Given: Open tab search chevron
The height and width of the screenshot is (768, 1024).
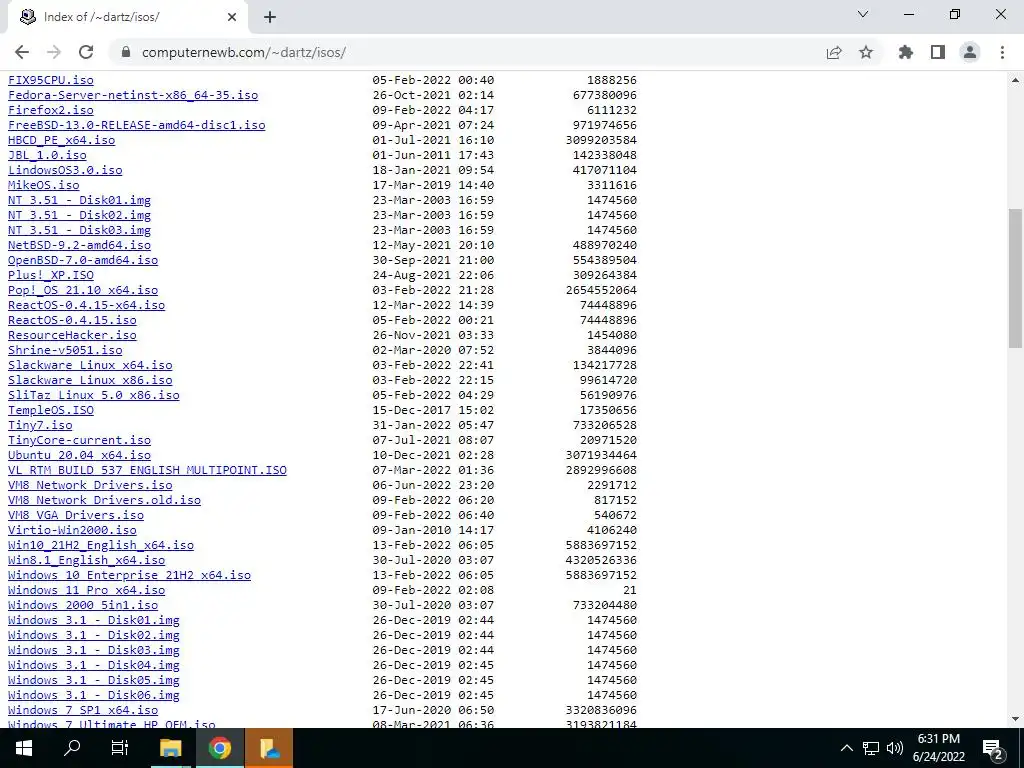Looking at the screenshot, I should click(863, 14).
